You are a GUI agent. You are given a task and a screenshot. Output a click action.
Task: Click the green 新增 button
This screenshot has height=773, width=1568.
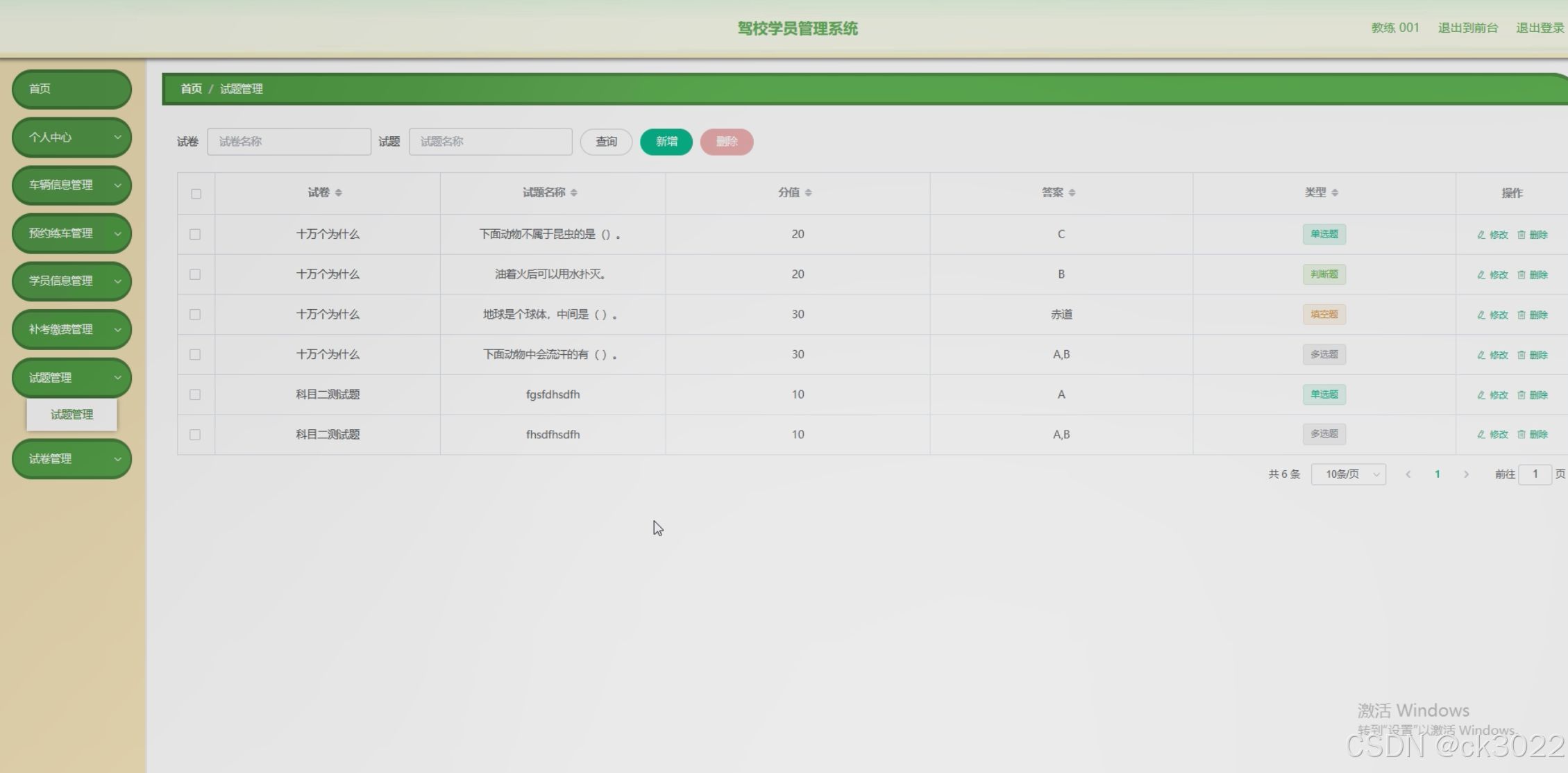point(666,142)
